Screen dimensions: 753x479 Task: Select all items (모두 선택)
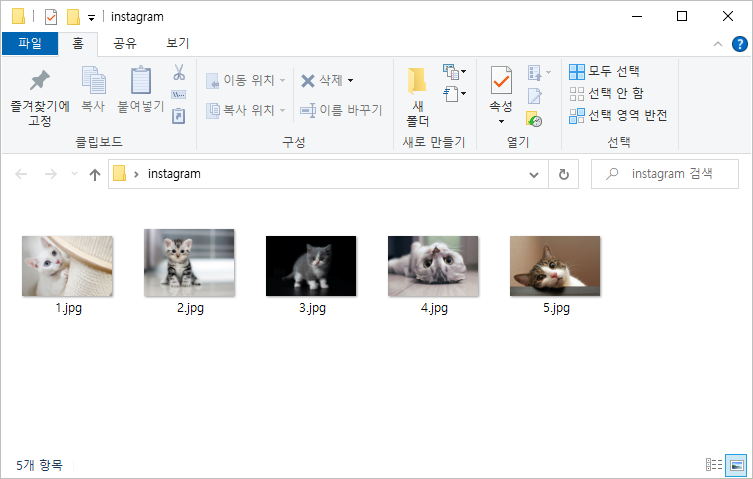pyautogui.click(x=604, y=72)
